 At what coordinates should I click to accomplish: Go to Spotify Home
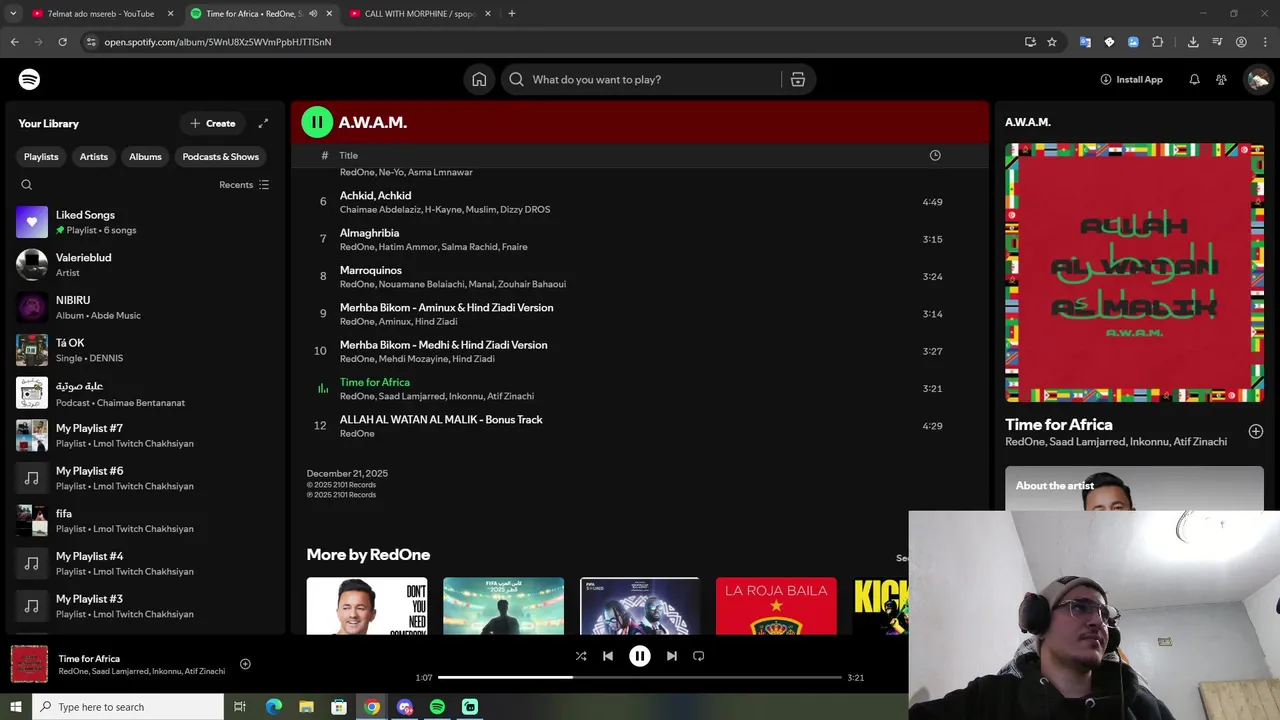pyautogui.click(x=479, y=79)
